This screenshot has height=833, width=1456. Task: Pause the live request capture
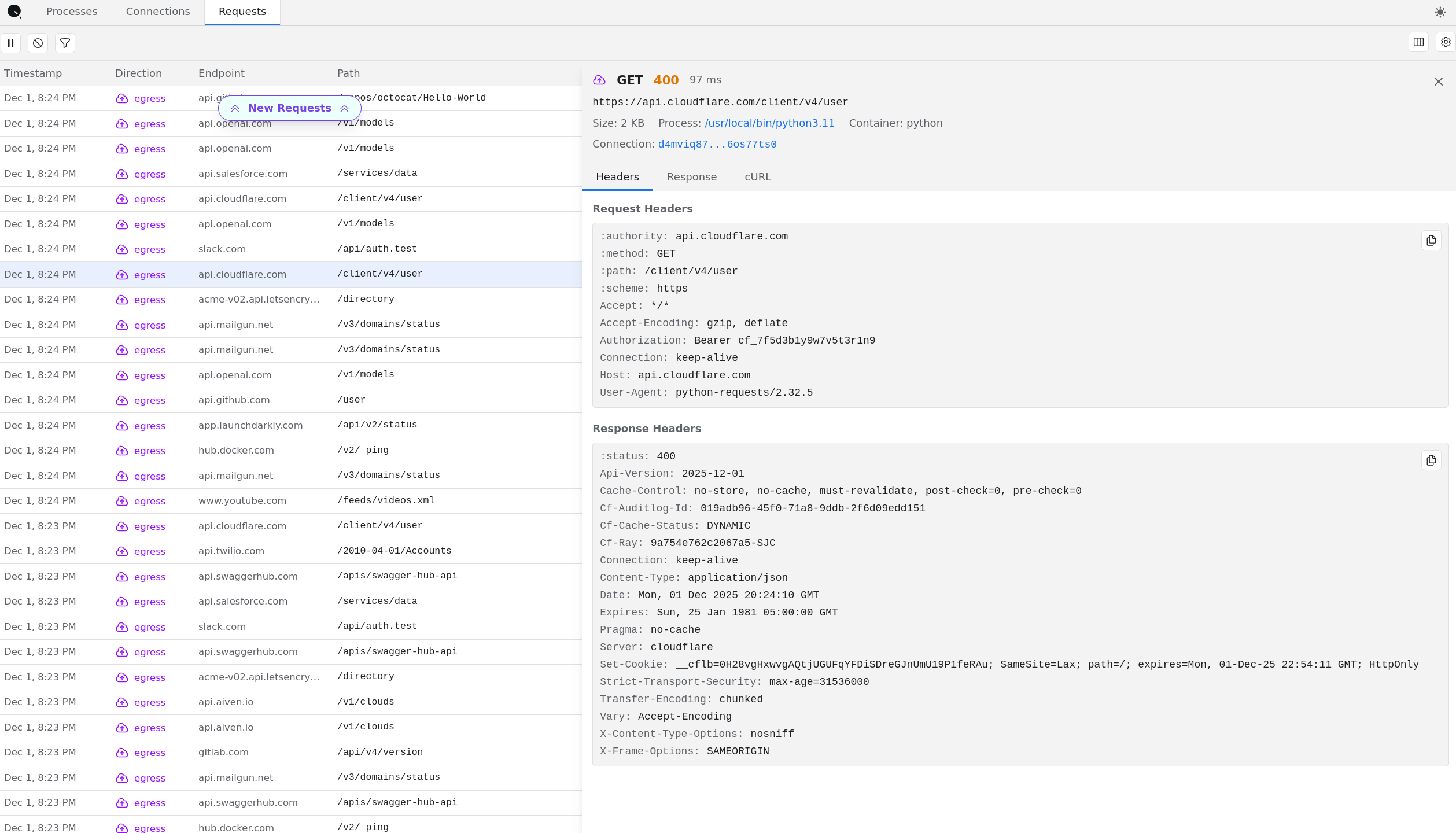coord(10,43)
